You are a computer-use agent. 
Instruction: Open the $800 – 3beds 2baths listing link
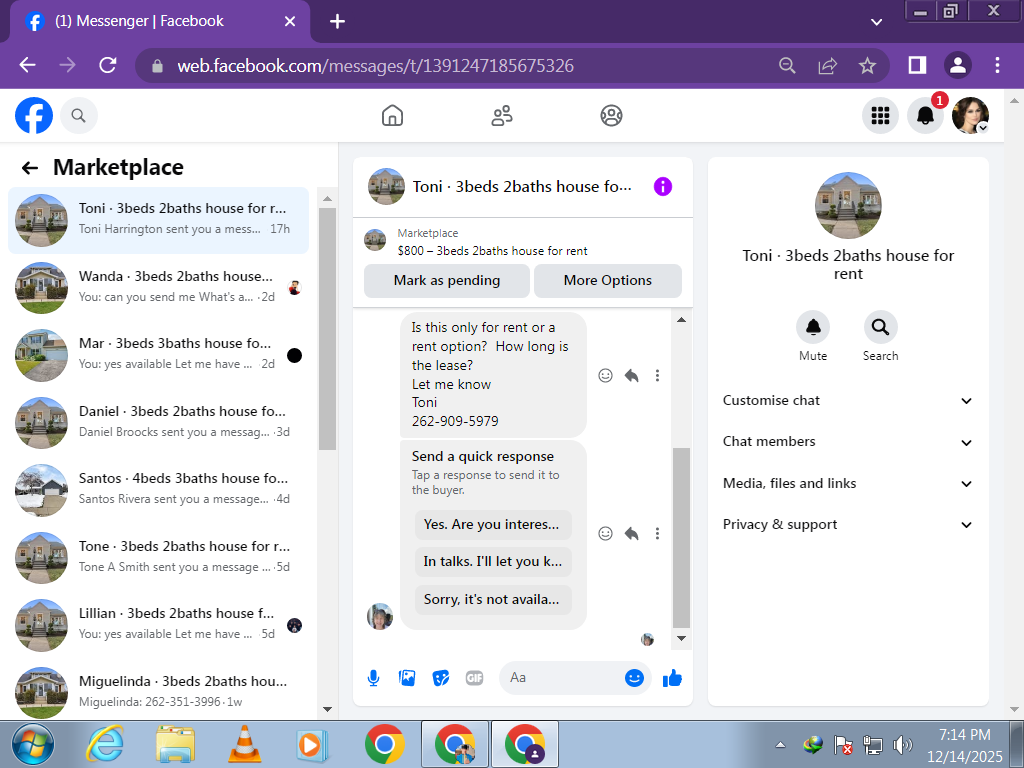click(492, 251)
